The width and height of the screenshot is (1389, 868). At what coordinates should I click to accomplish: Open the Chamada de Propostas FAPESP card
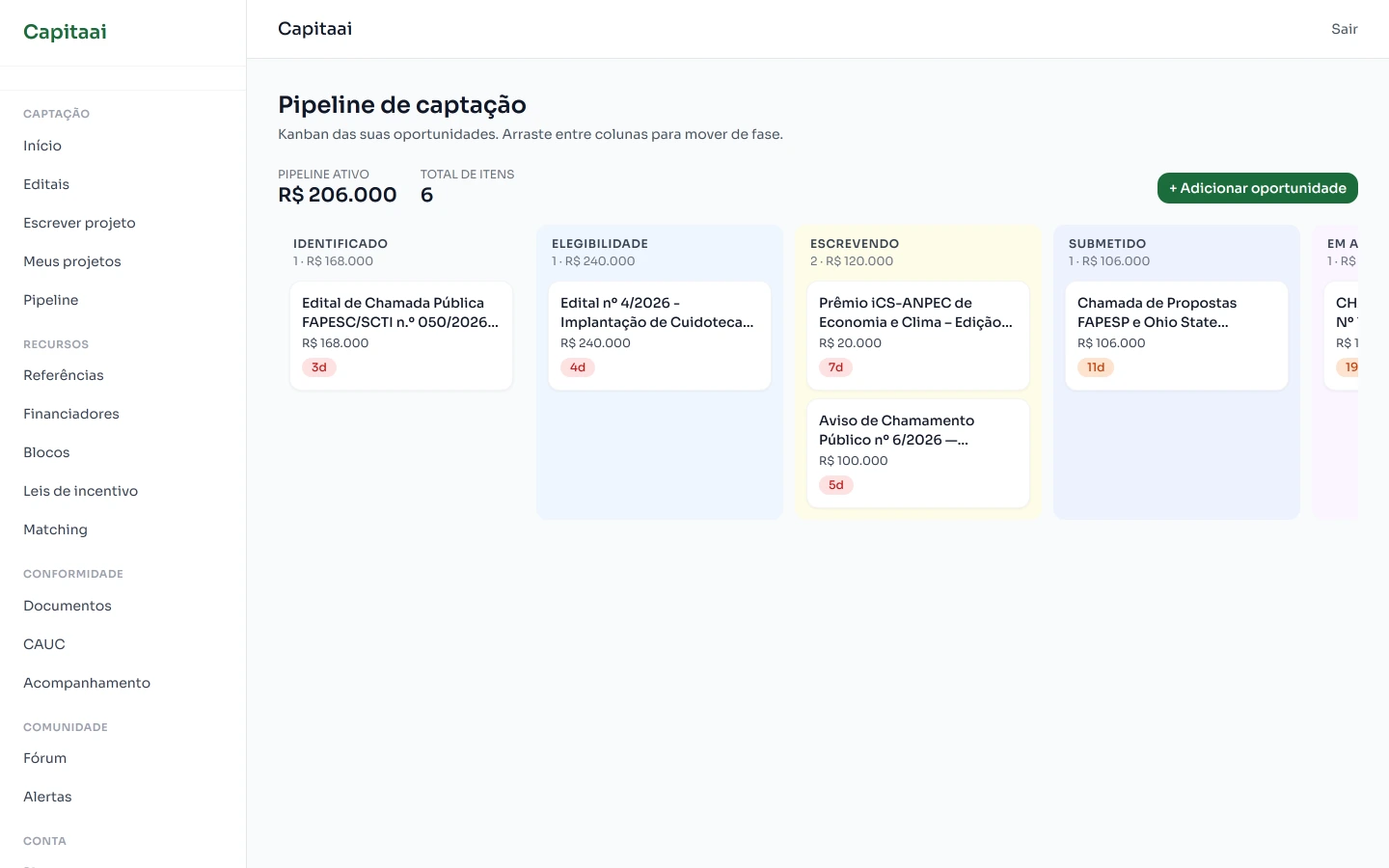pyautogui.click(x=1177, y=336)
